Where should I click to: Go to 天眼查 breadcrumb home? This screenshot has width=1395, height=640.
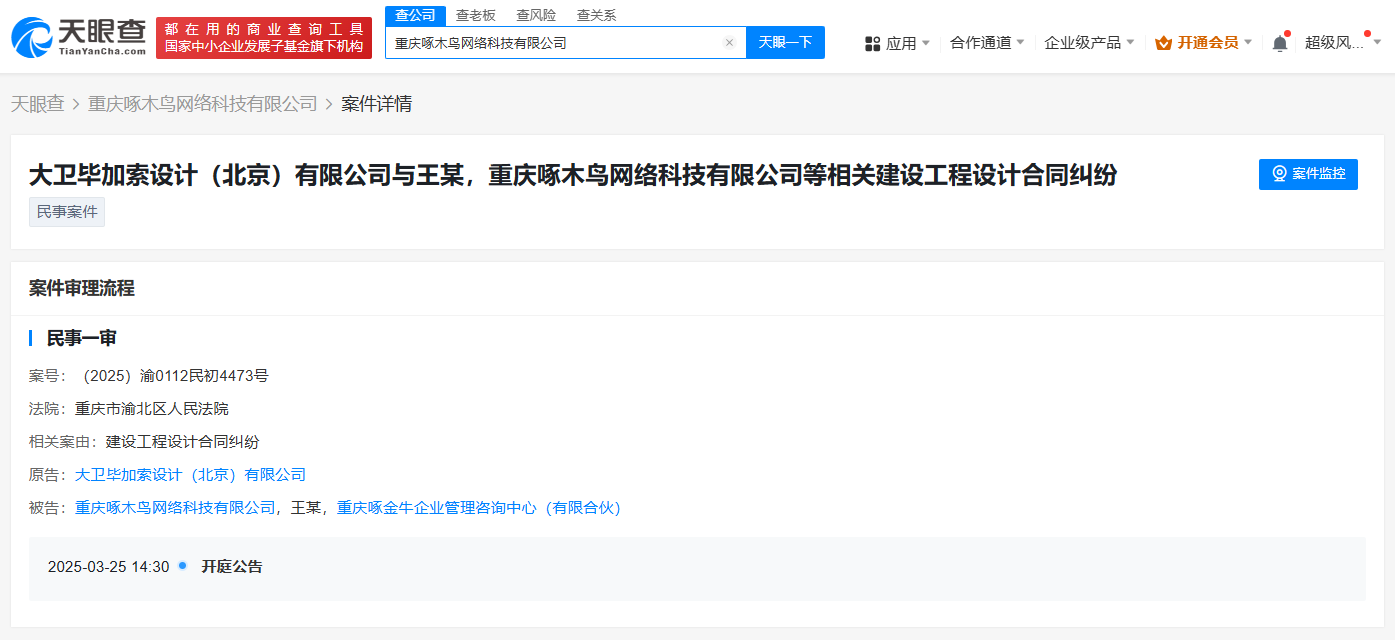pyautogui.click(x=37, y=104)
